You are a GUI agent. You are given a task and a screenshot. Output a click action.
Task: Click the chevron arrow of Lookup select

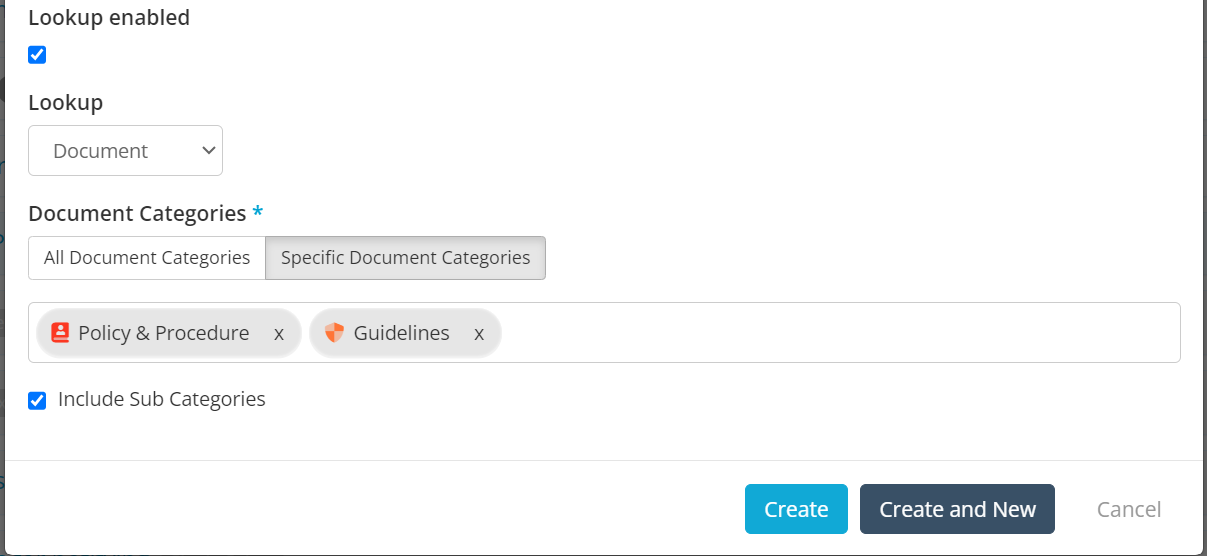click(209, 150)
